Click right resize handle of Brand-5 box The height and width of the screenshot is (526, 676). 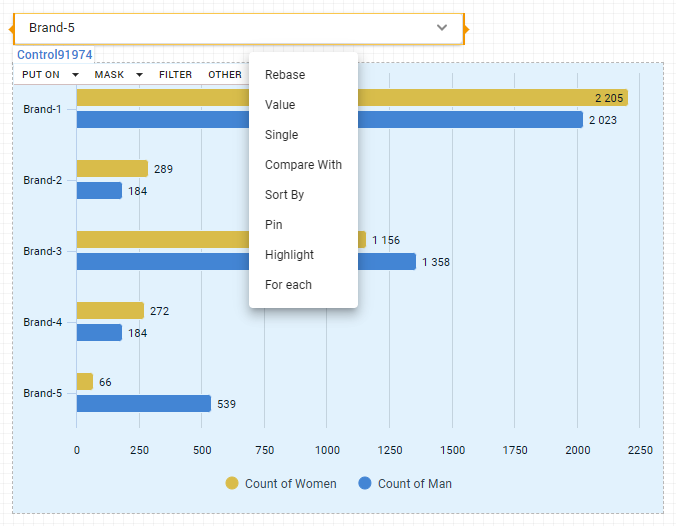(x=467, y=28)
